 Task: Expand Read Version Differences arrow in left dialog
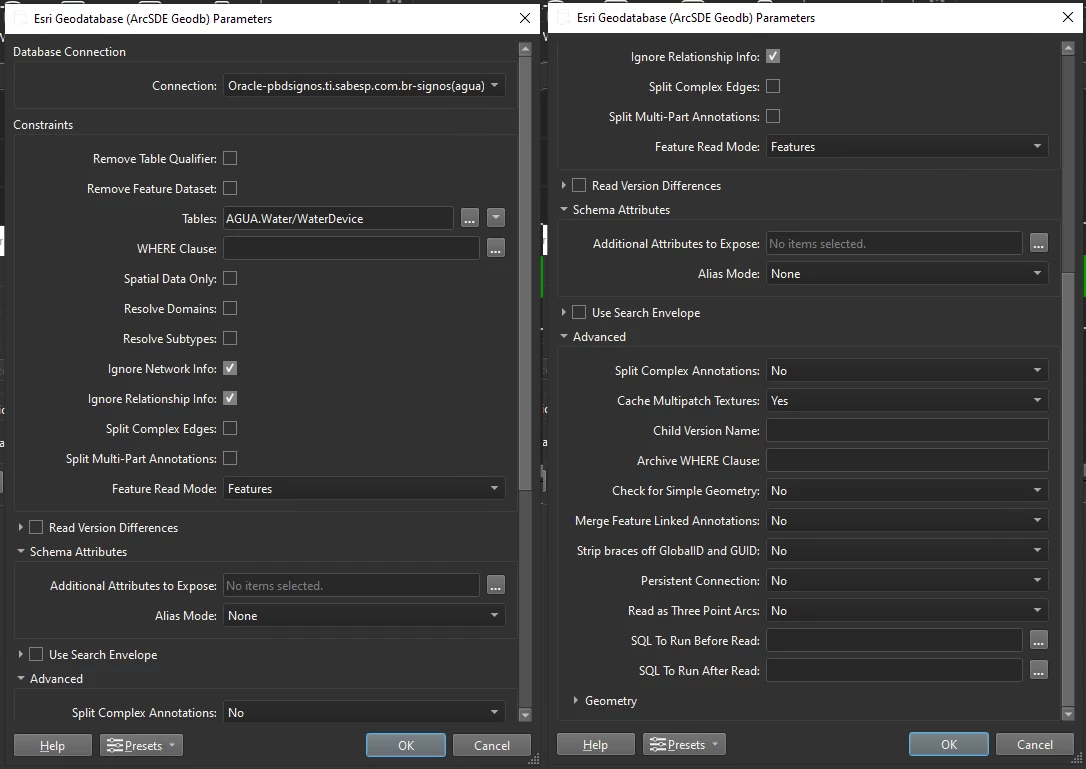tap(21, 527)
